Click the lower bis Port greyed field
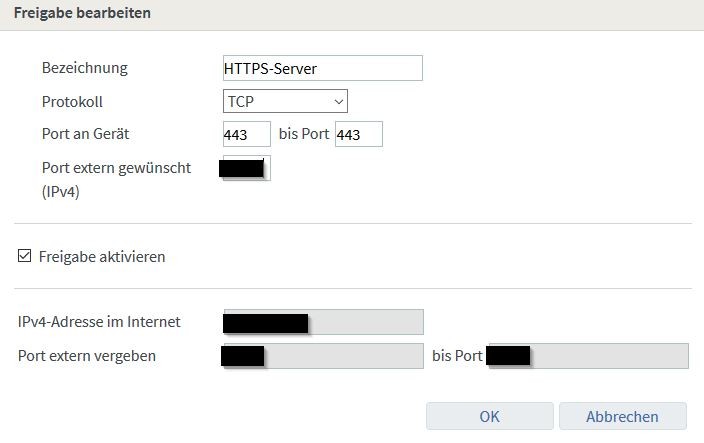 point(587,355)
